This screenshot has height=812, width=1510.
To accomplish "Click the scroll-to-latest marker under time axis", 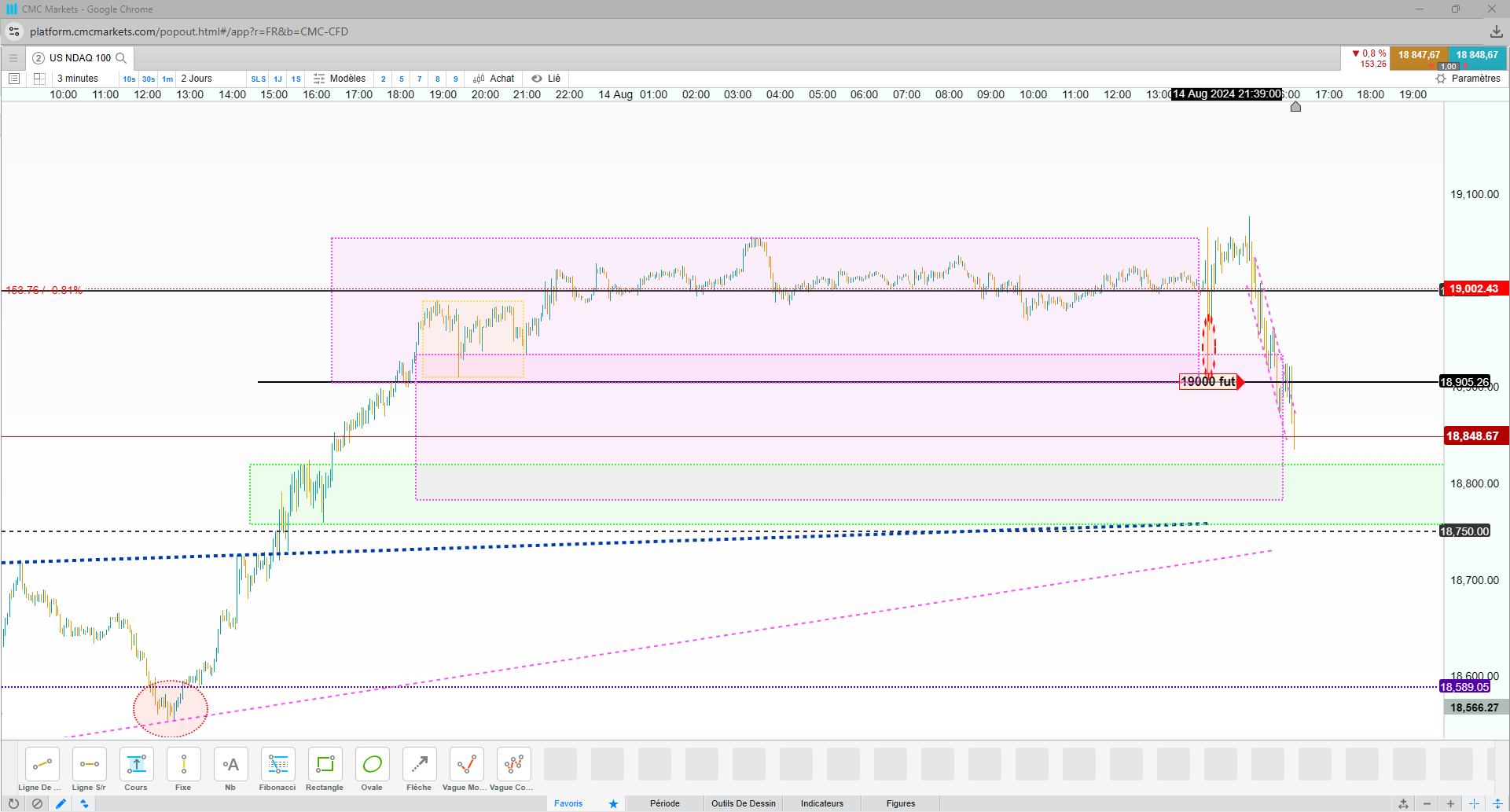I will click(1295, 106).
